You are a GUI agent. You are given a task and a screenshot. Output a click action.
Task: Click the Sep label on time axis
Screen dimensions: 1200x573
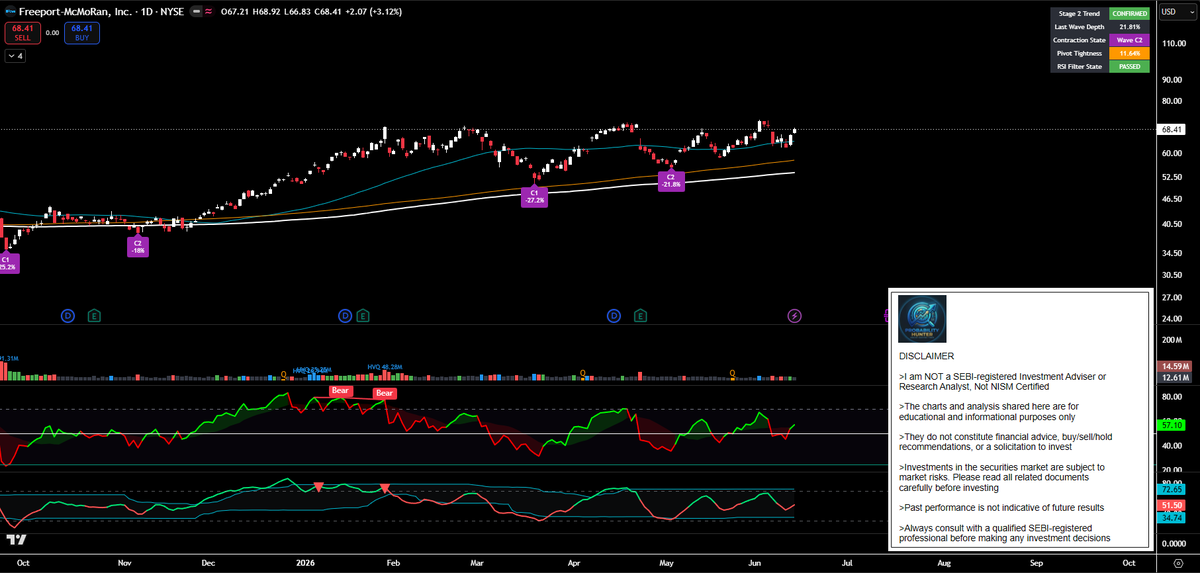point(1036,563)
